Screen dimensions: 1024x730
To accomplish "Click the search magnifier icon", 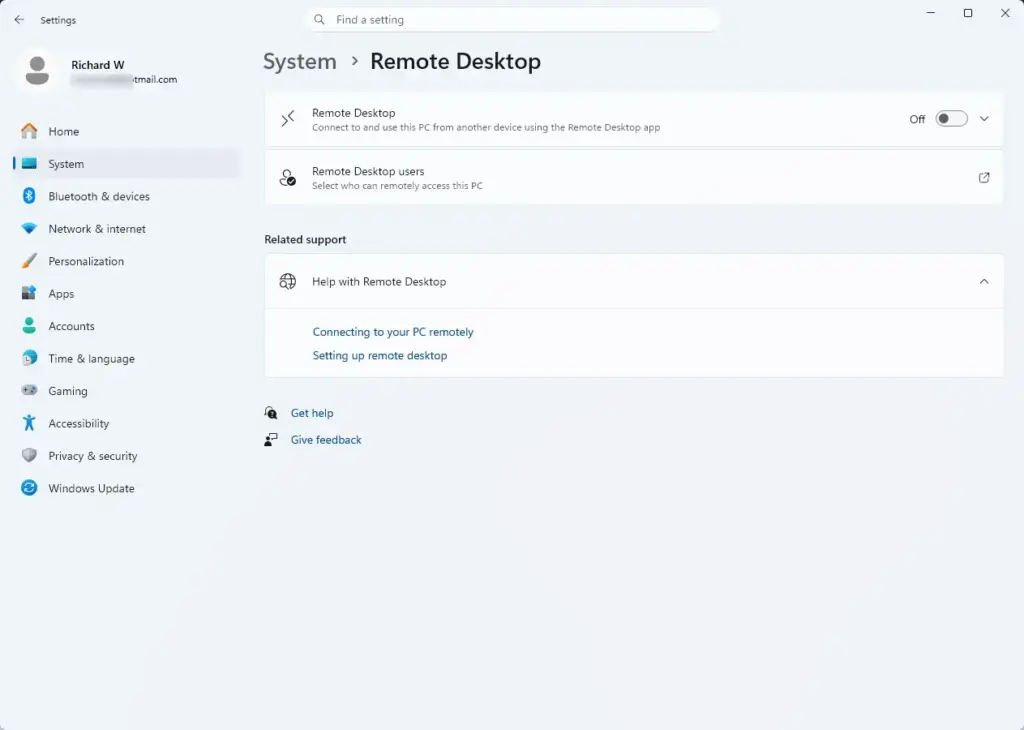I will 319,20.
